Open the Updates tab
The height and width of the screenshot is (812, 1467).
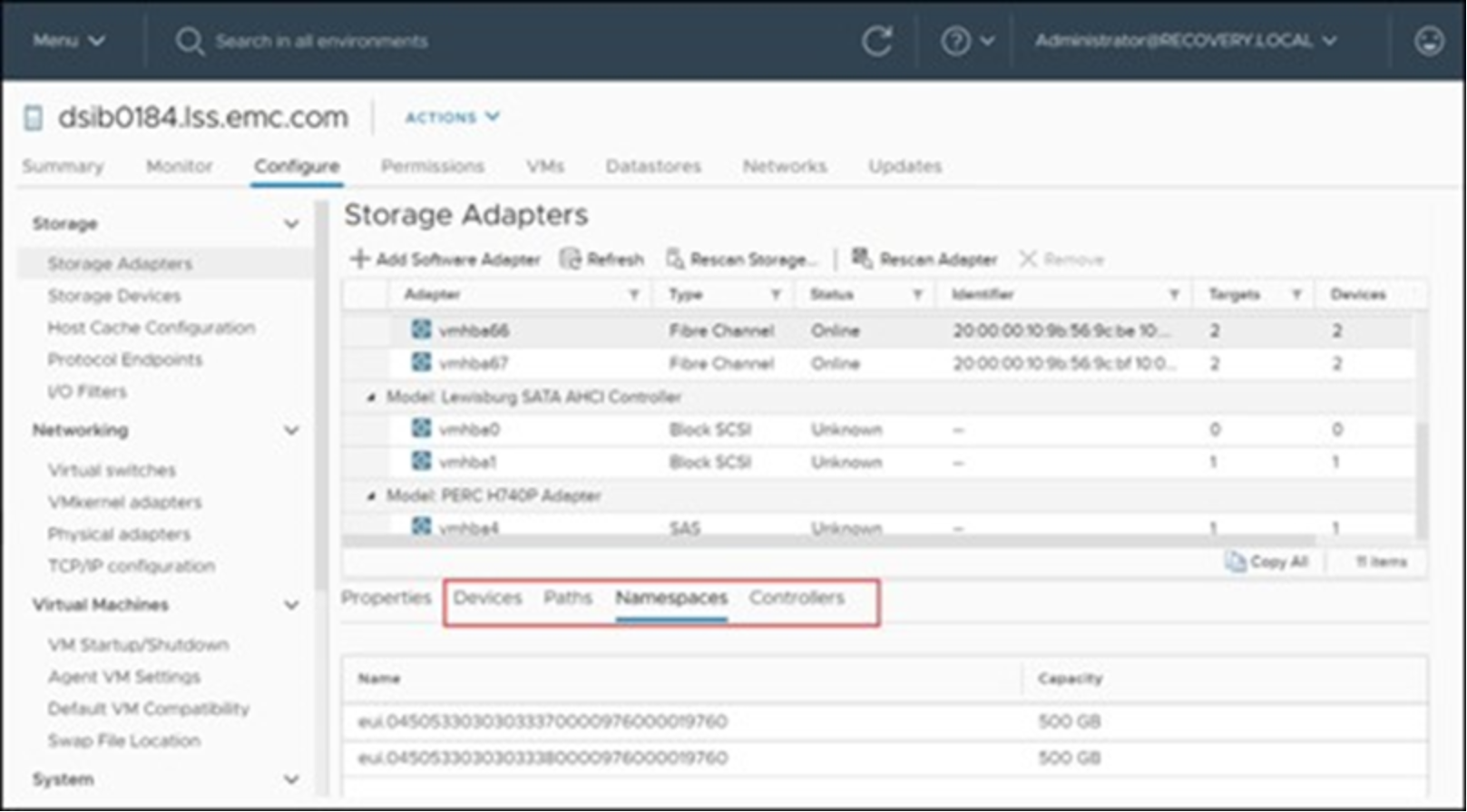click(x=905, y=166)
